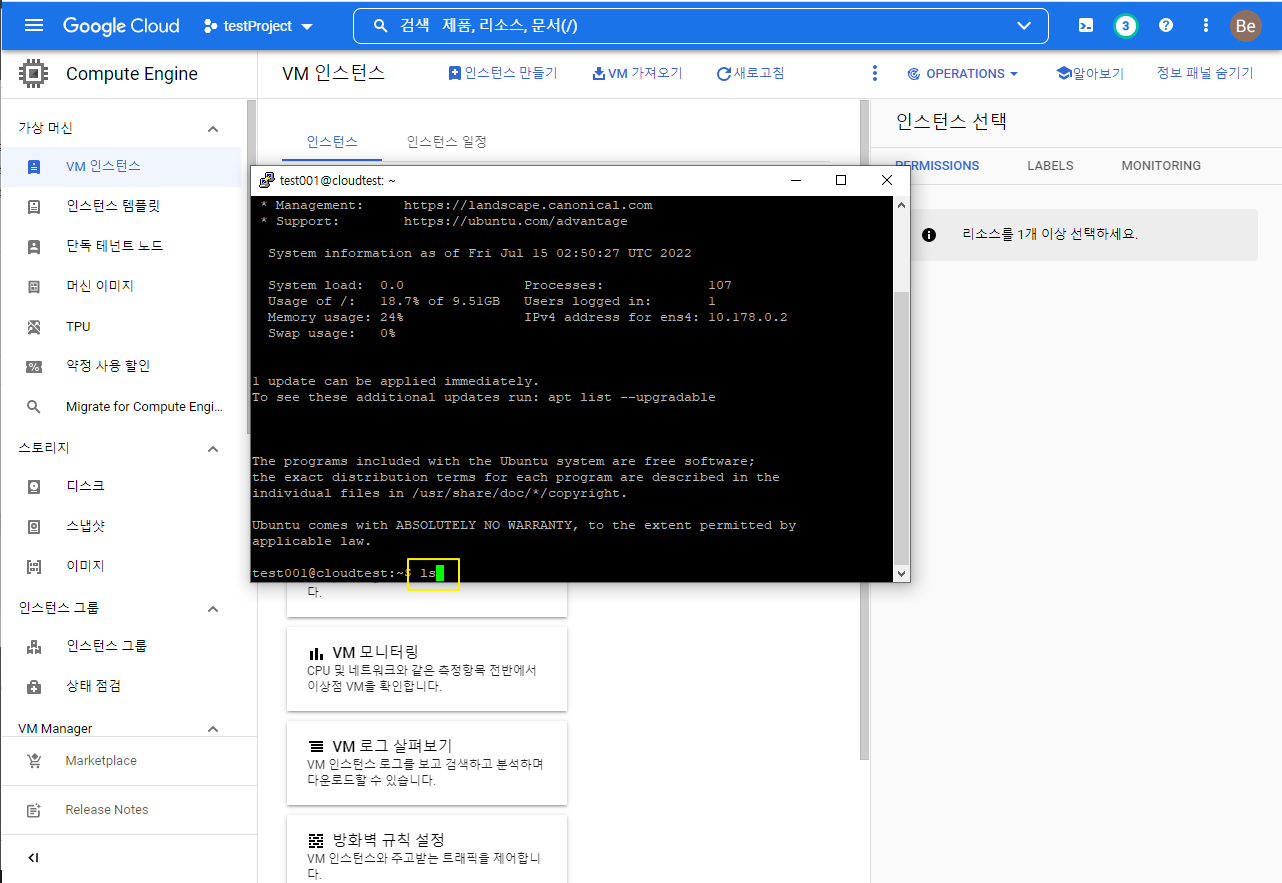Open 머신 이미지 in sidebar

point(121,286)
